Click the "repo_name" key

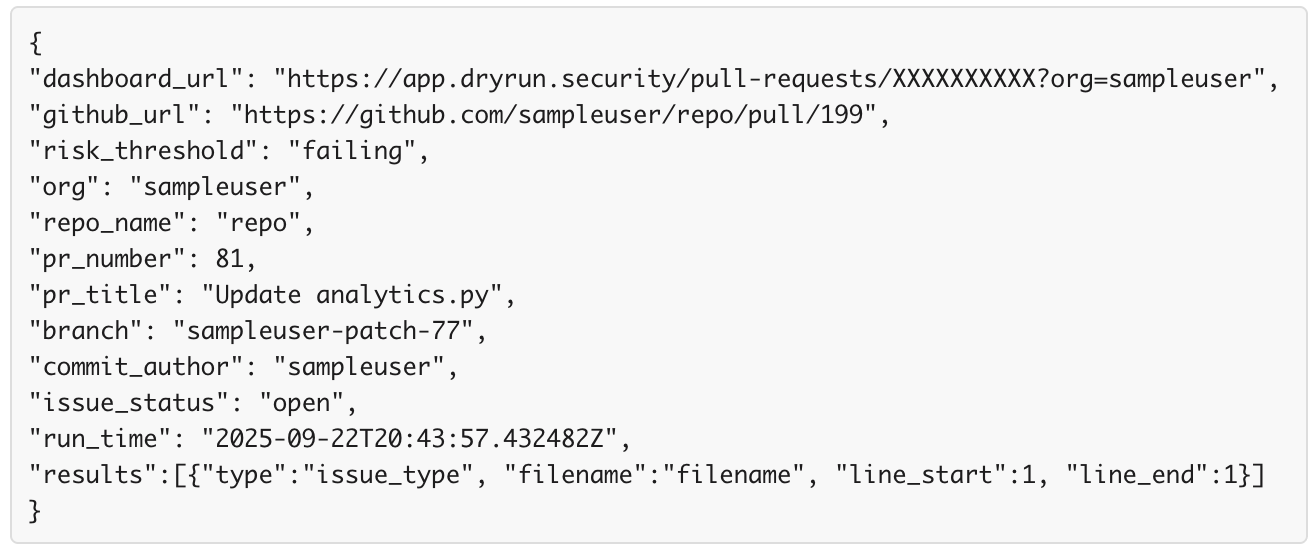coord(108,224)
